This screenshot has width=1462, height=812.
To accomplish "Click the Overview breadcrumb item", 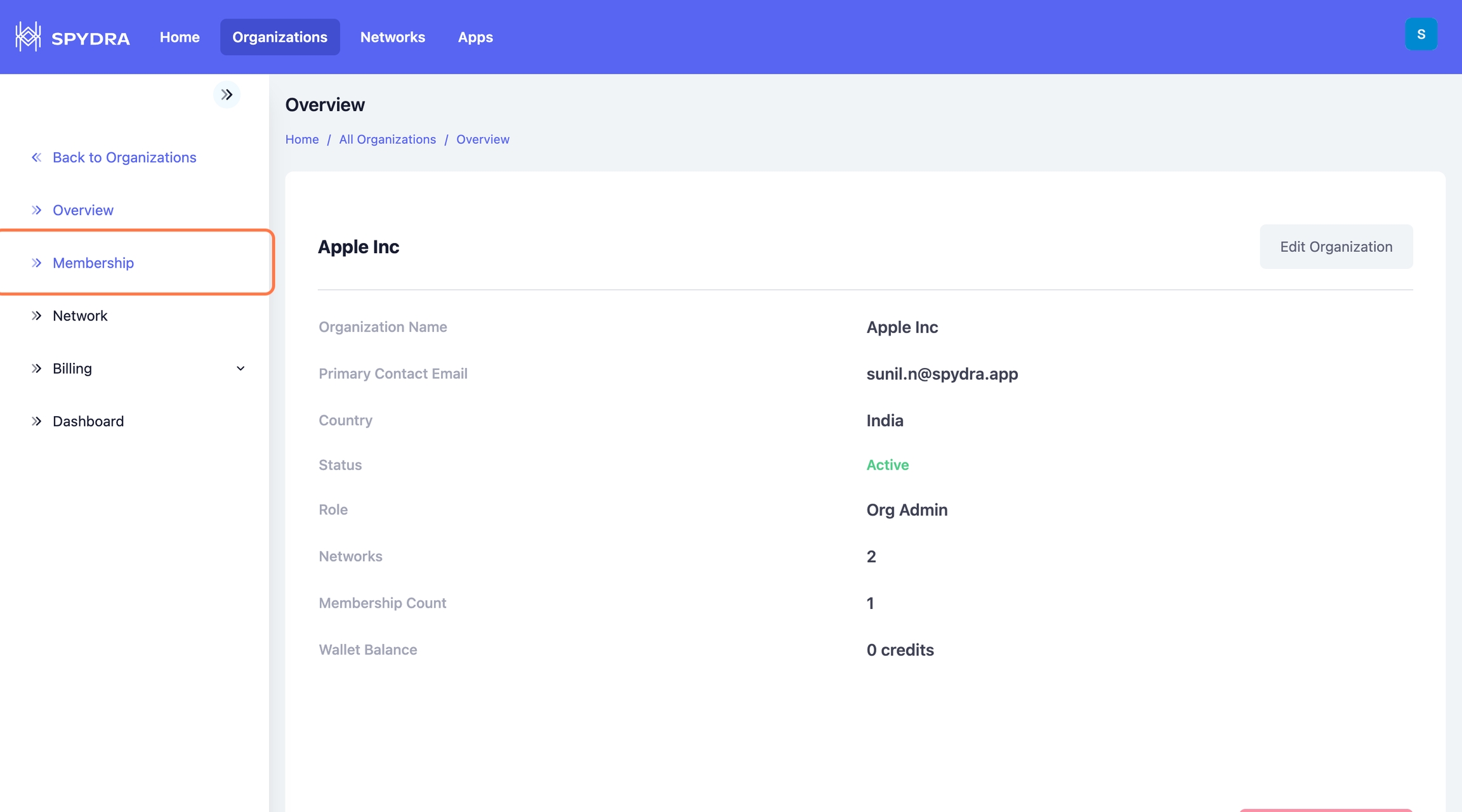I will (482, 140).
